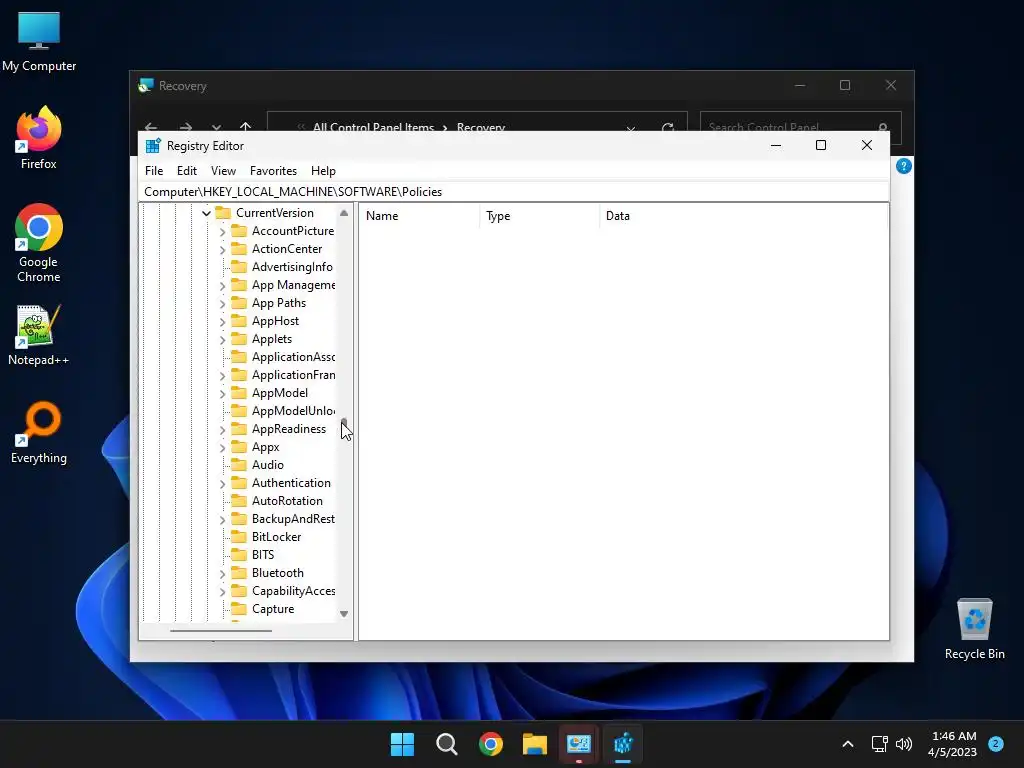Open the View menu
This screenshot has height=768, width=1024.
click(223, 170)
